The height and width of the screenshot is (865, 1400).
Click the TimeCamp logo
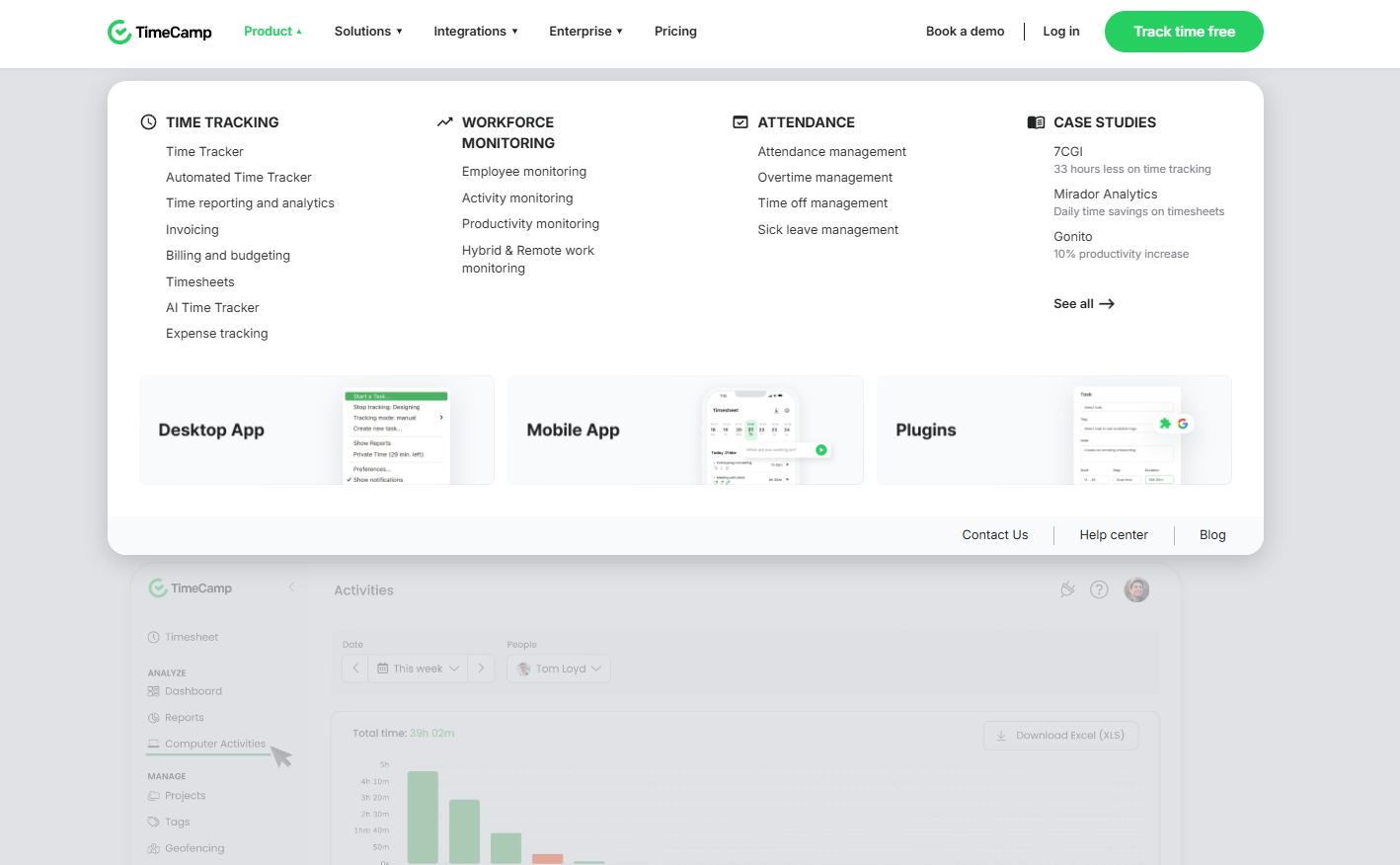point(160,31)
